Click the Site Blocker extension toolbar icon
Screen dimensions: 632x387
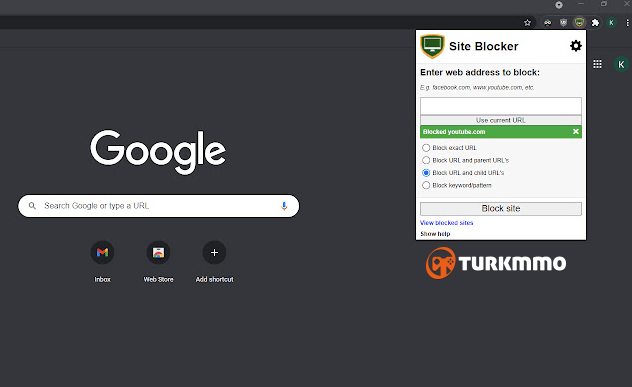(579, 23)
